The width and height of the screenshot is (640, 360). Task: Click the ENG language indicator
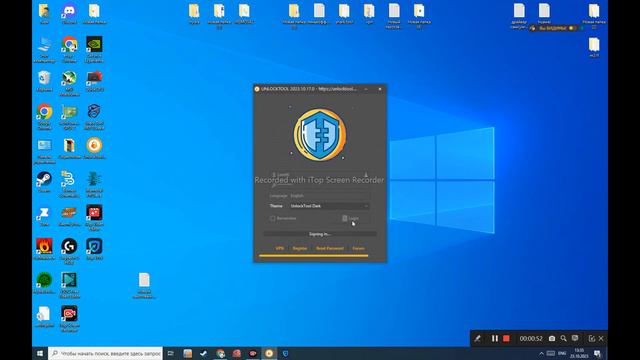pyautogui.click(x=562, y=353)
